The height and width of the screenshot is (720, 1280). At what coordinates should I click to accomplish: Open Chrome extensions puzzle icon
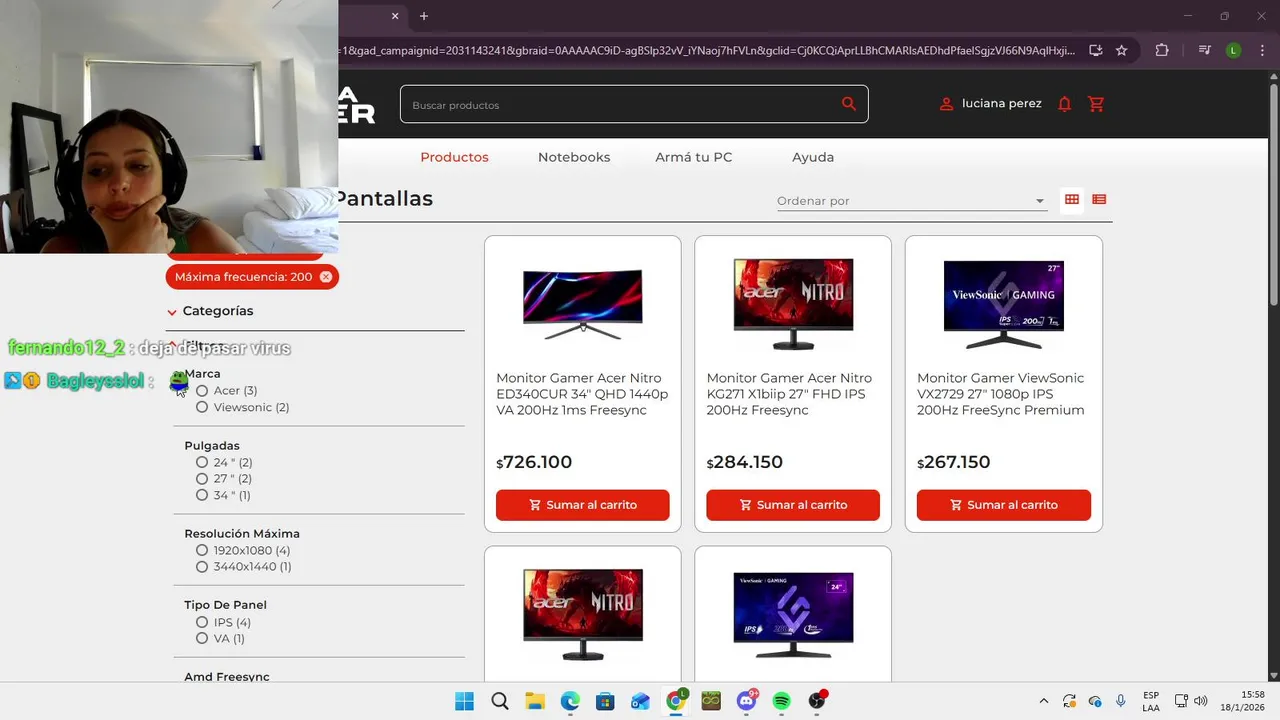pyautogui.click(x=1162, y=50)
